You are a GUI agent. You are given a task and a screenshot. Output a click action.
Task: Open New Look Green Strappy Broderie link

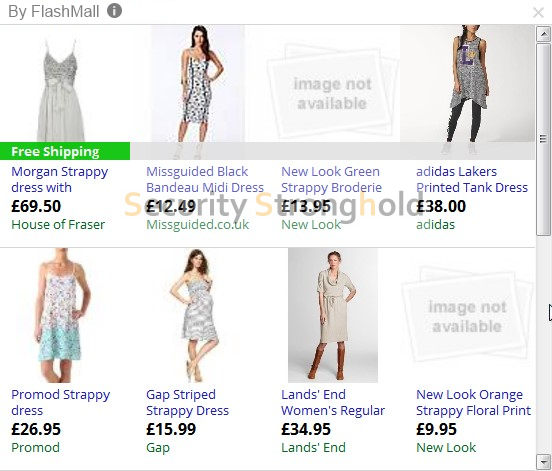[x=331, y=180]
